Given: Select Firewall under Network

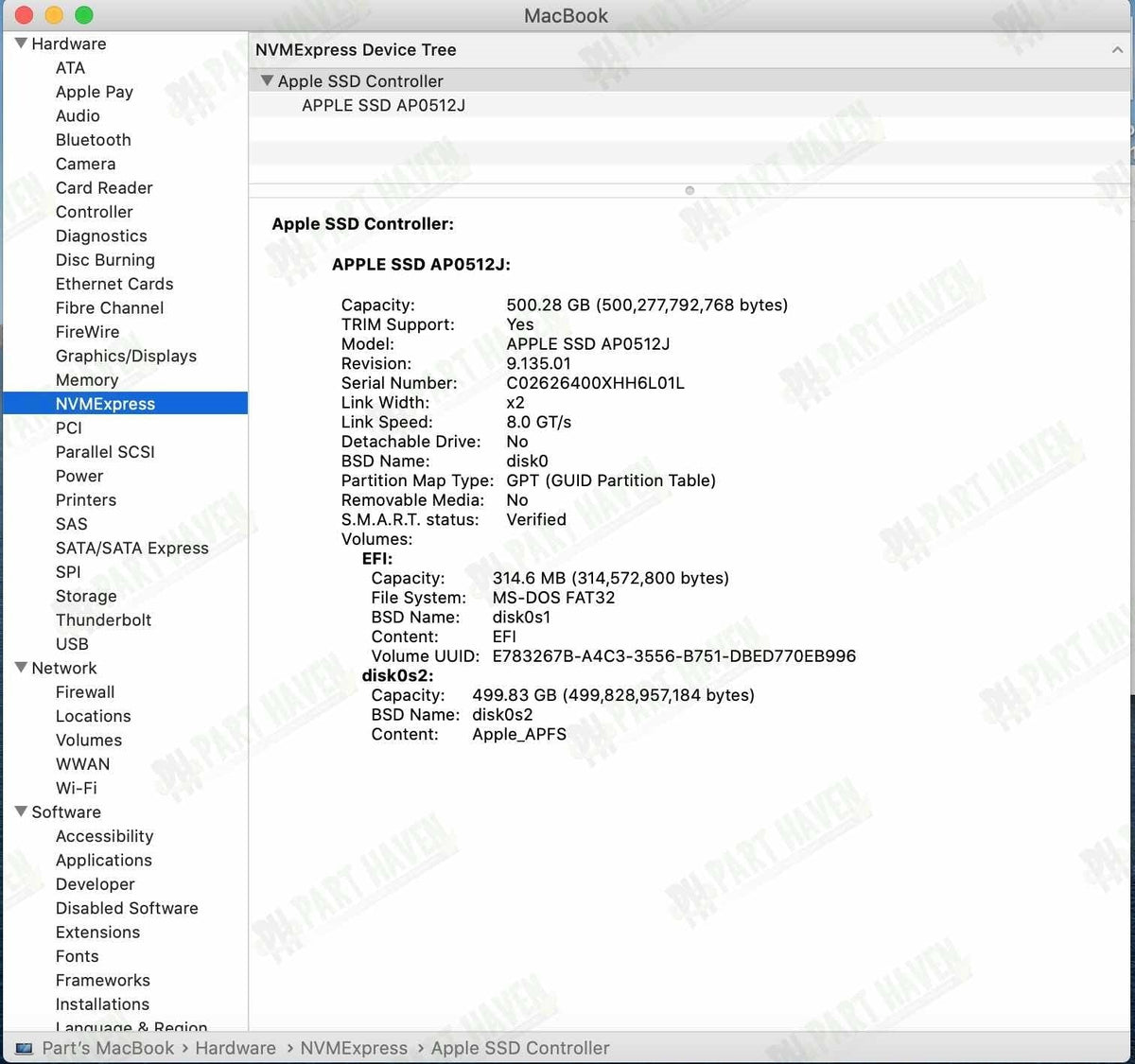Looking at the screenshot, I should point(85,692).
